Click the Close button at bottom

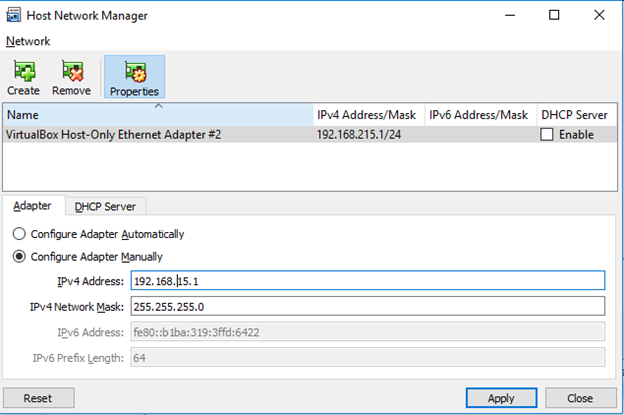pyautogui.click(x=580, y=397)
